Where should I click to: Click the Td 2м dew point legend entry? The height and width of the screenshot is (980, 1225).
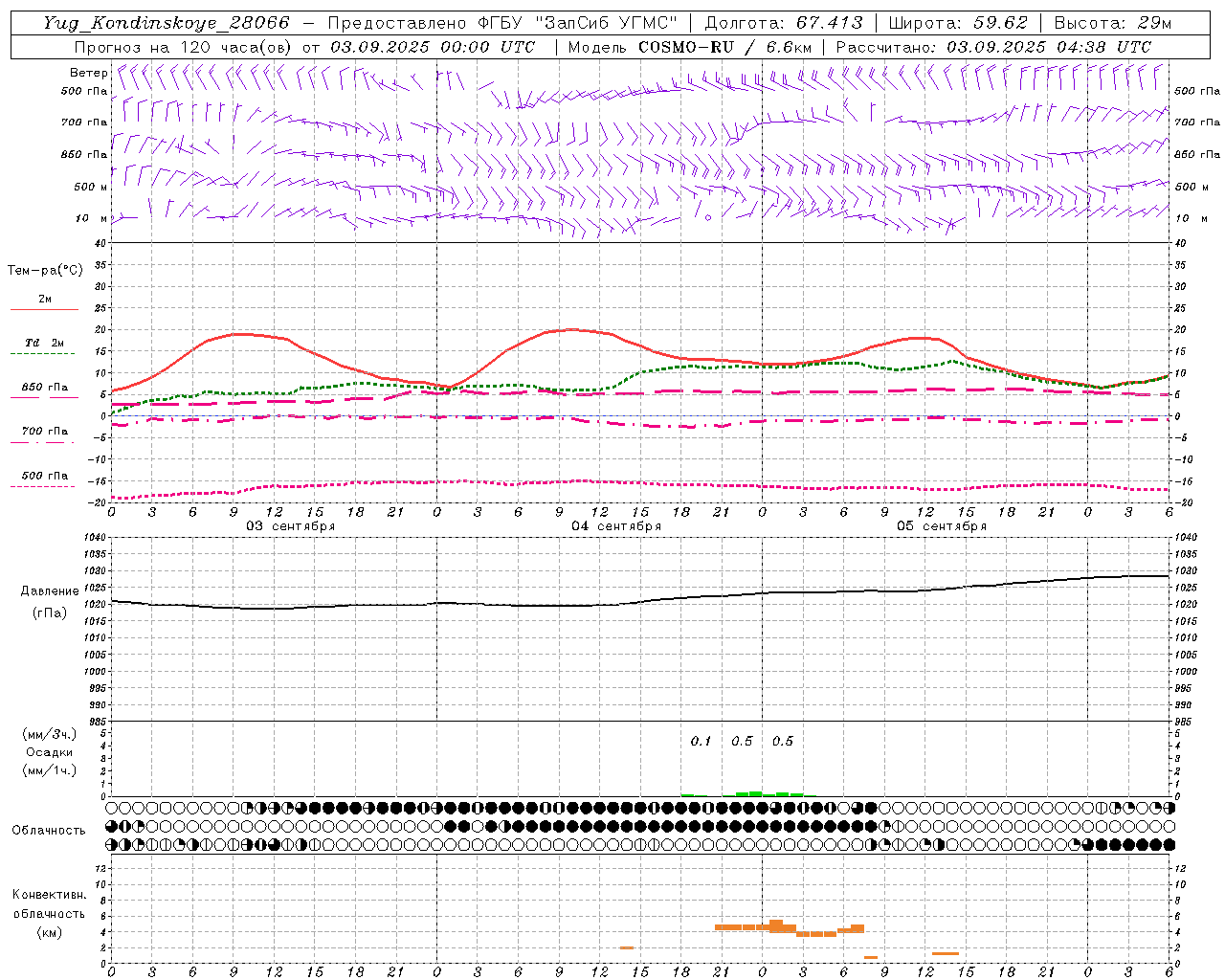click(x=45, y=343)
